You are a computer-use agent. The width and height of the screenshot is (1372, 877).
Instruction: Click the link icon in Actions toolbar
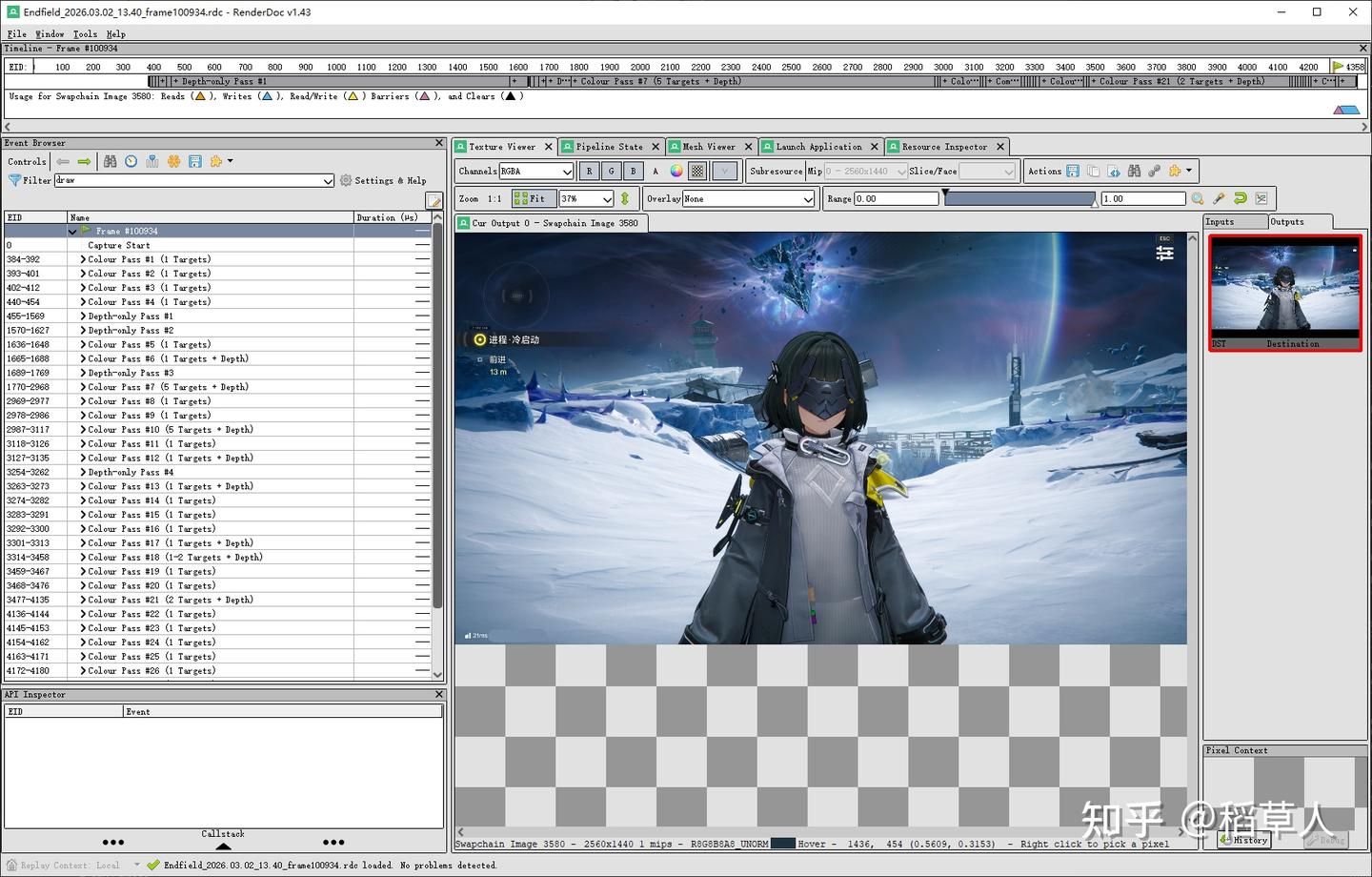[1154, 172]
